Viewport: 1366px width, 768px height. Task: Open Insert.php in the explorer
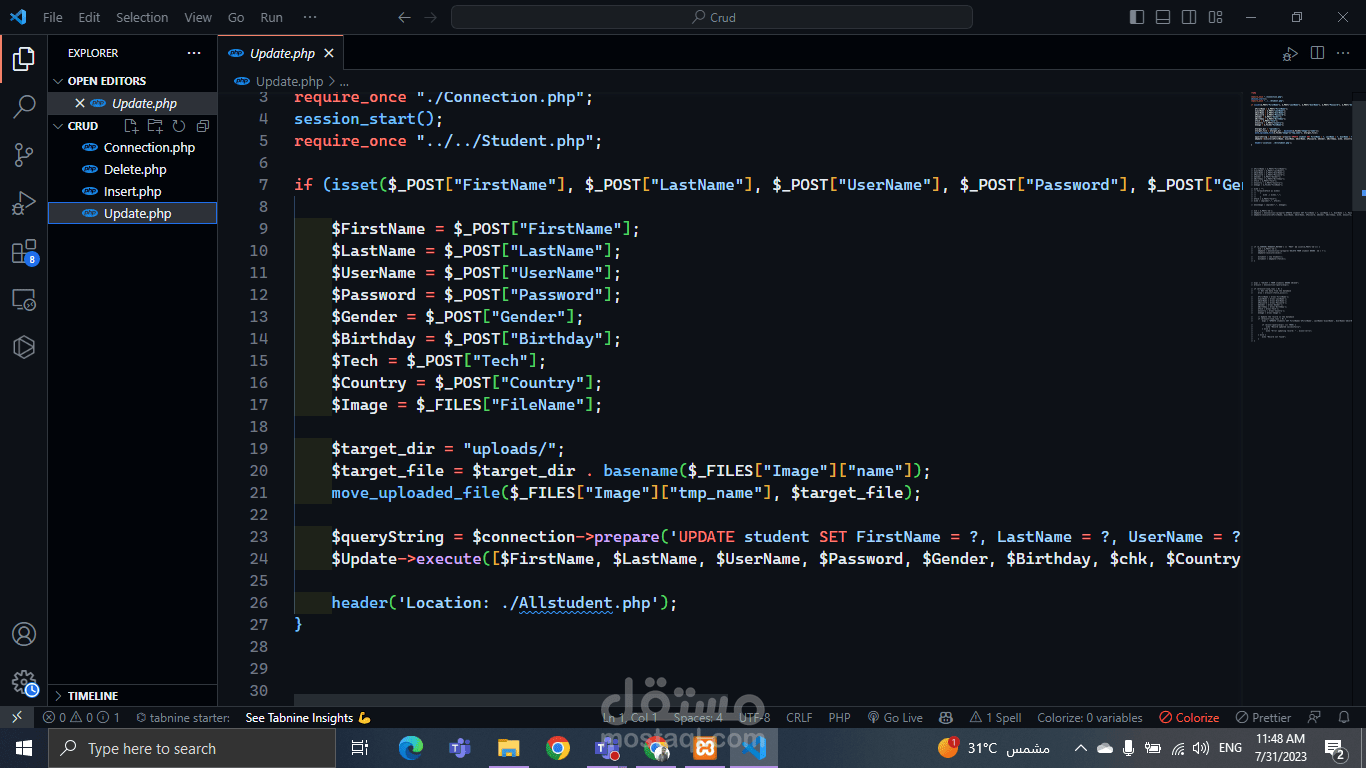click(x=132, y=191)
